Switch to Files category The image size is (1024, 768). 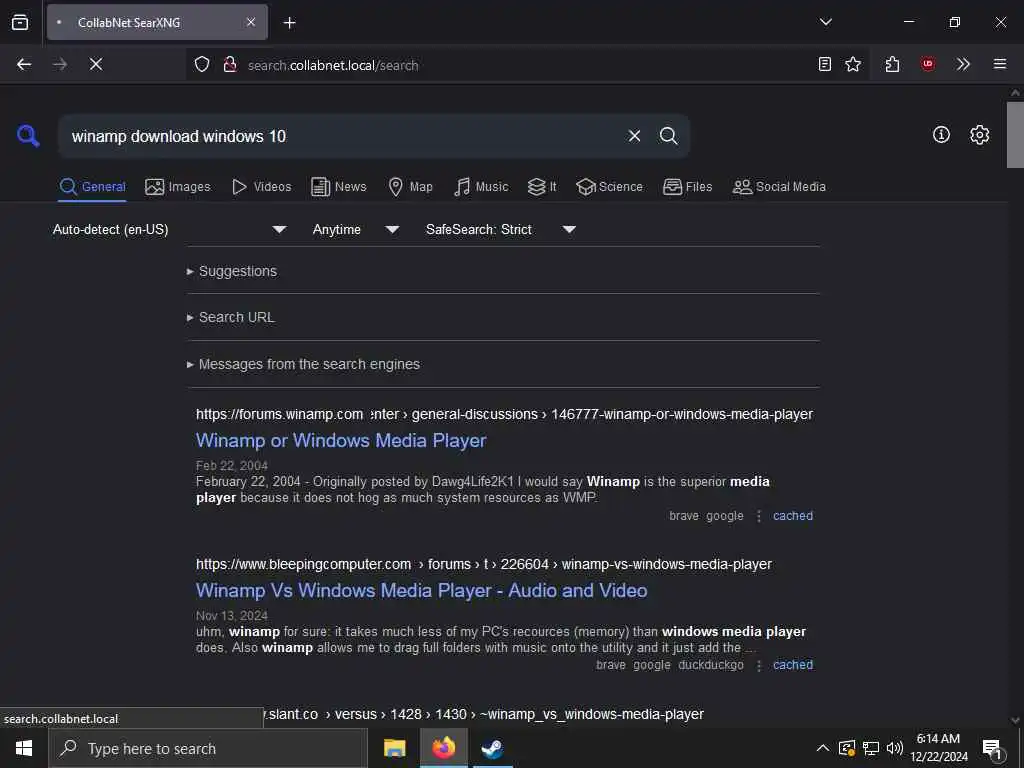687,187
